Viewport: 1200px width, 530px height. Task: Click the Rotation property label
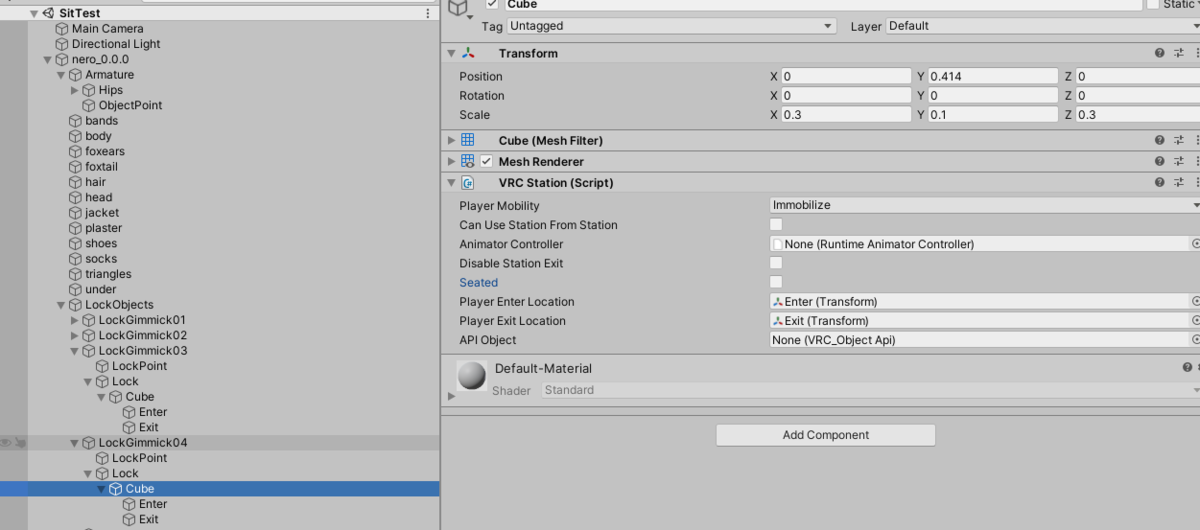tap(482, 96)
